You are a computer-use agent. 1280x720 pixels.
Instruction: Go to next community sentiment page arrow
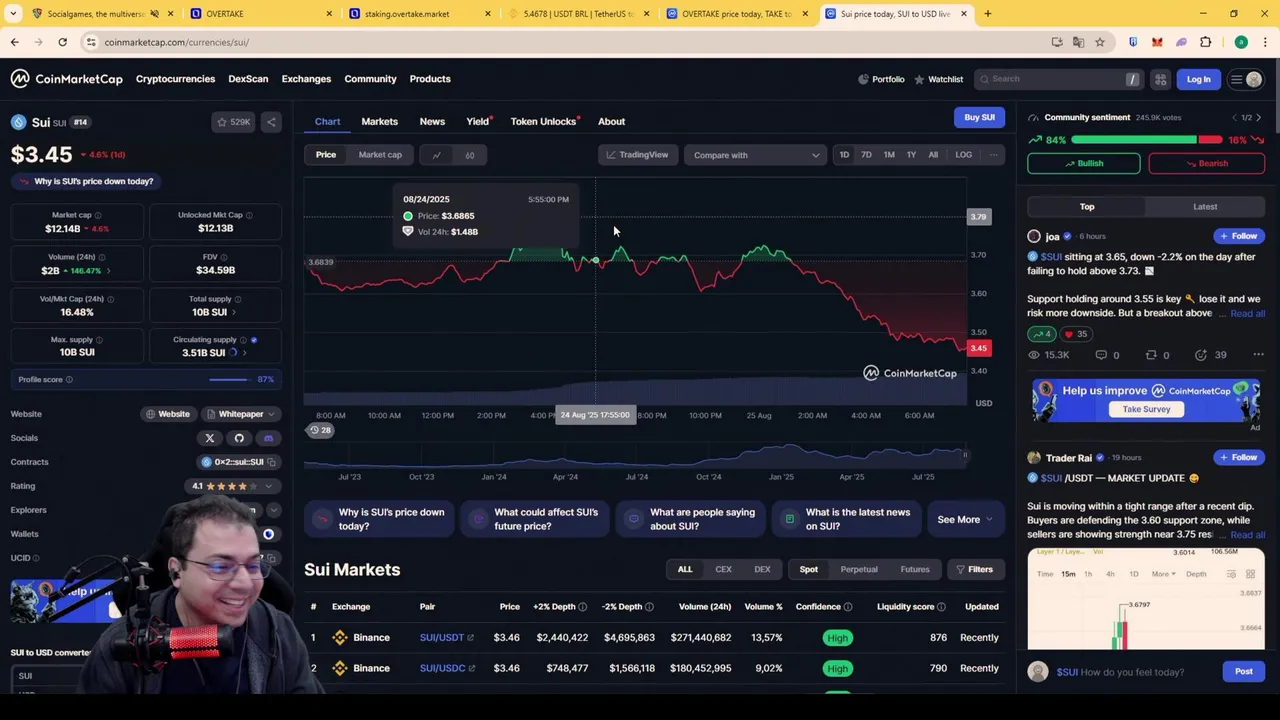point(1258,118)
